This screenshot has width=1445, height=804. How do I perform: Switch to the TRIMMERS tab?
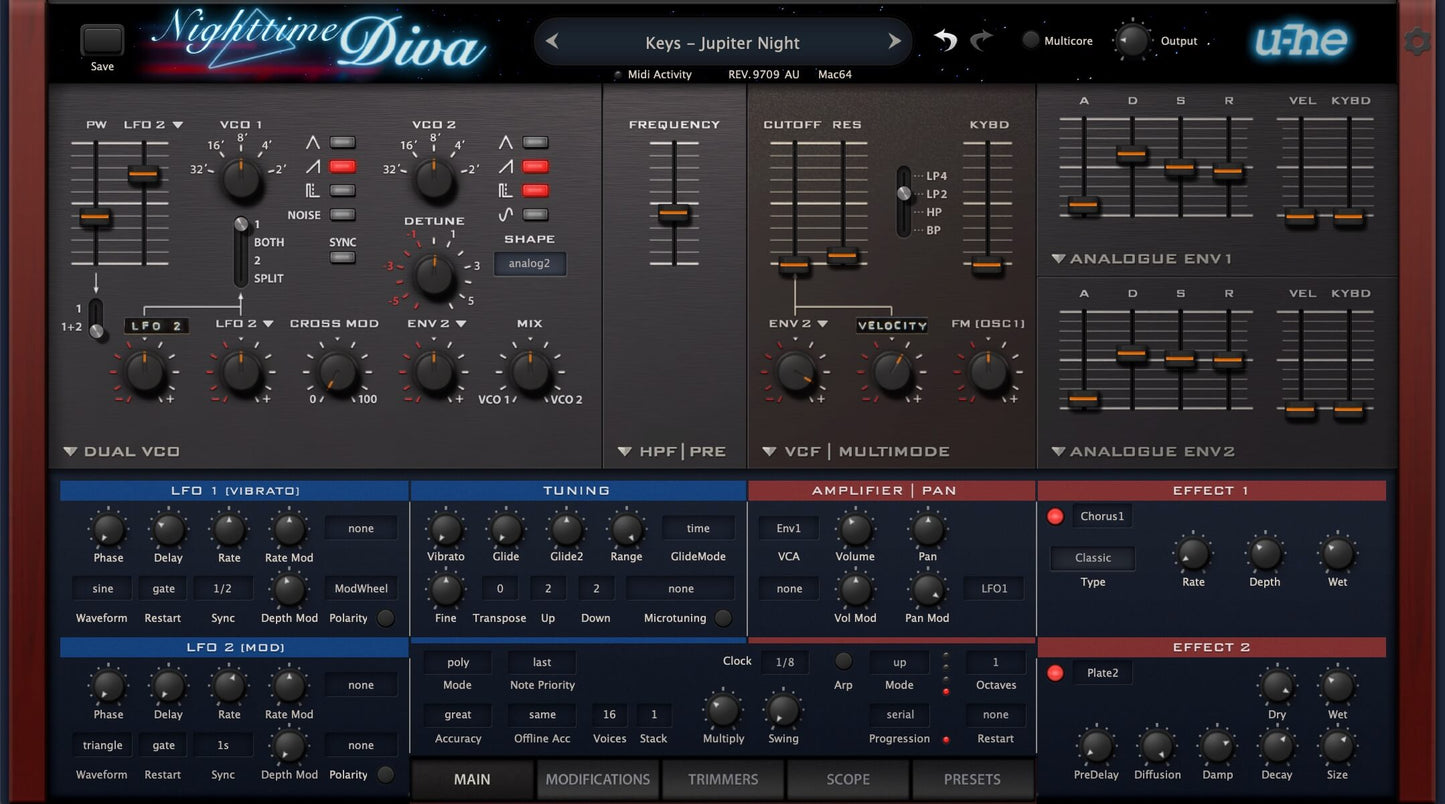[x=723, y=780]
